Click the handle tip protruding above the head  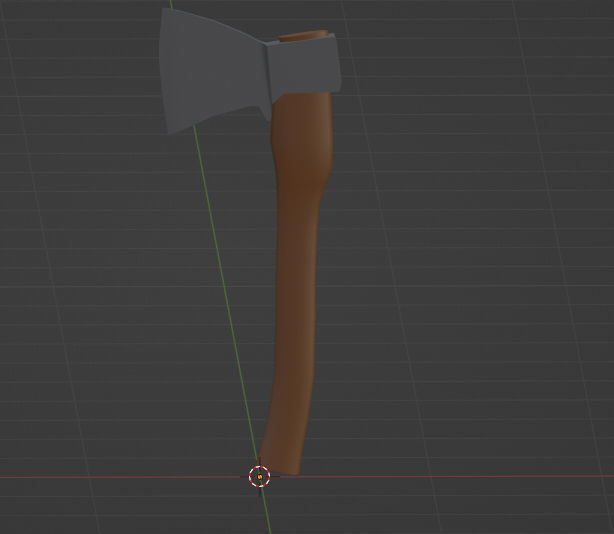[304, 36]
